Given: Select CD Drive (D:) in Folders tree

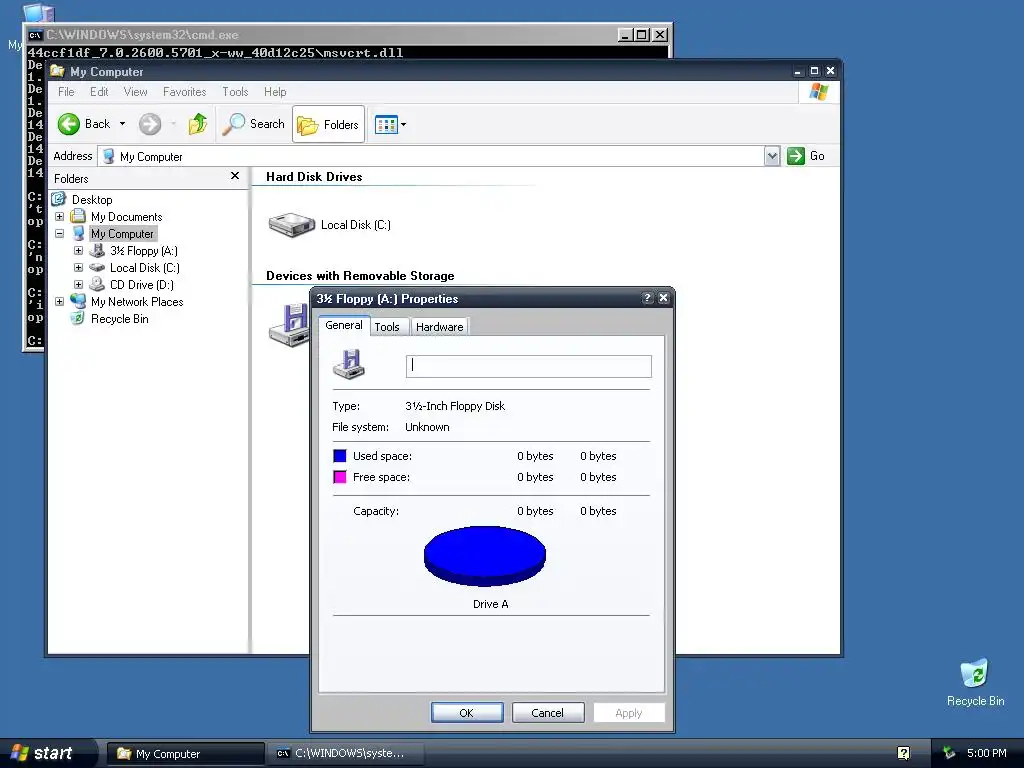Looking at the screenshot, I should click(x=142, y=285).
